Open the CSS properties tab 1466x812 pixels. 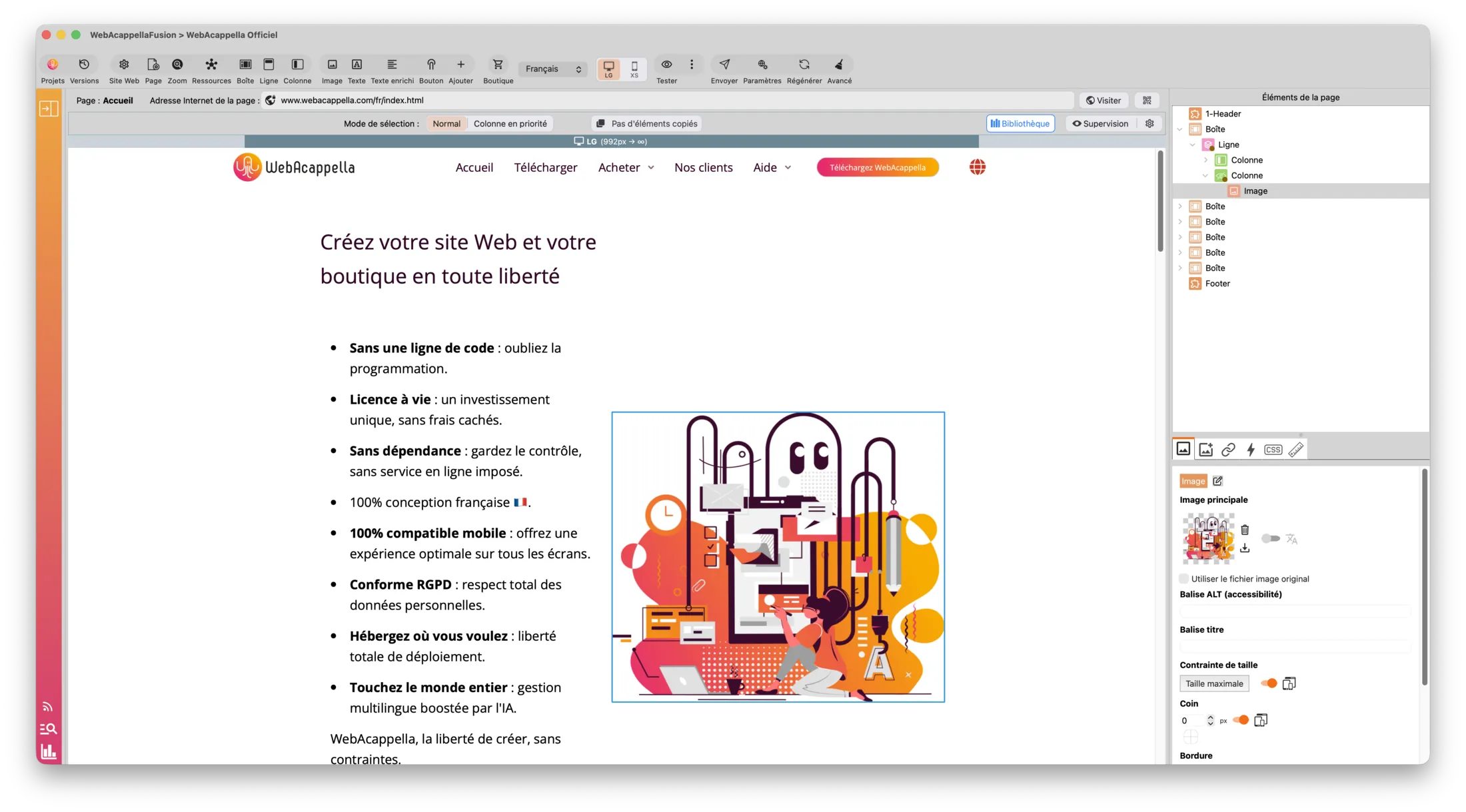click(1273, 450)
